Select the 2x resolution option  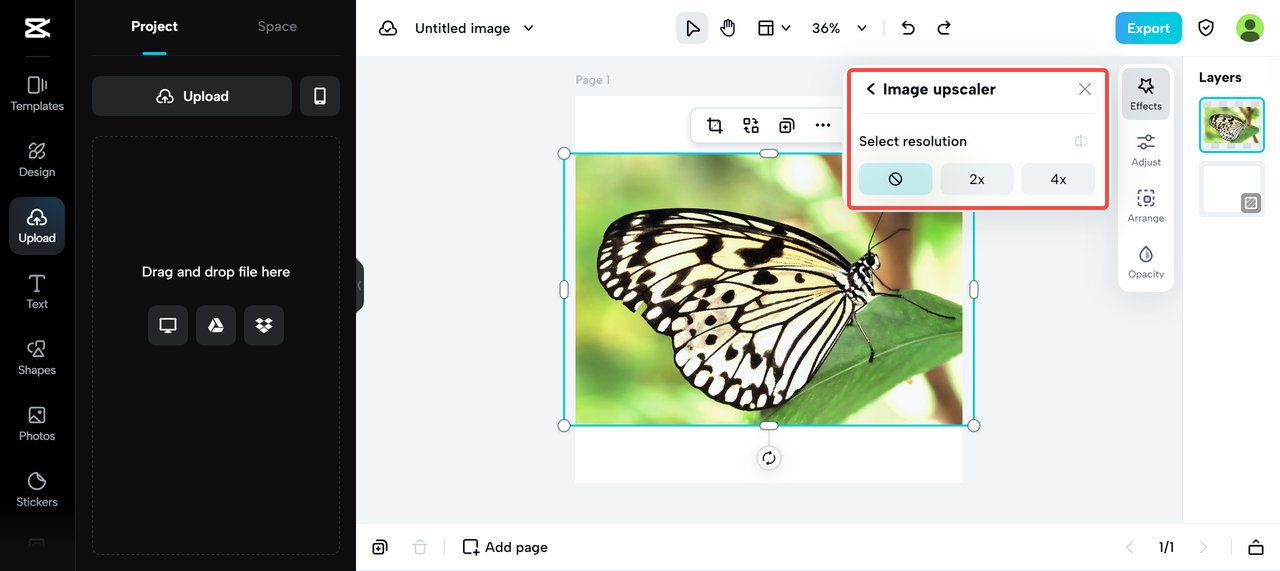977,179
